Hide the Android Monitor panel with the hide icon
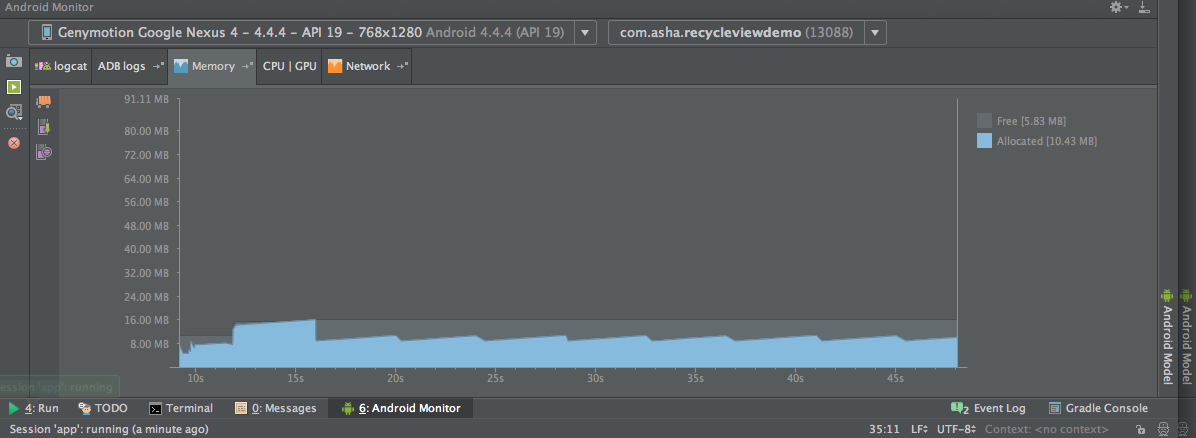 pyautogui.click(x=1143, y=7)
